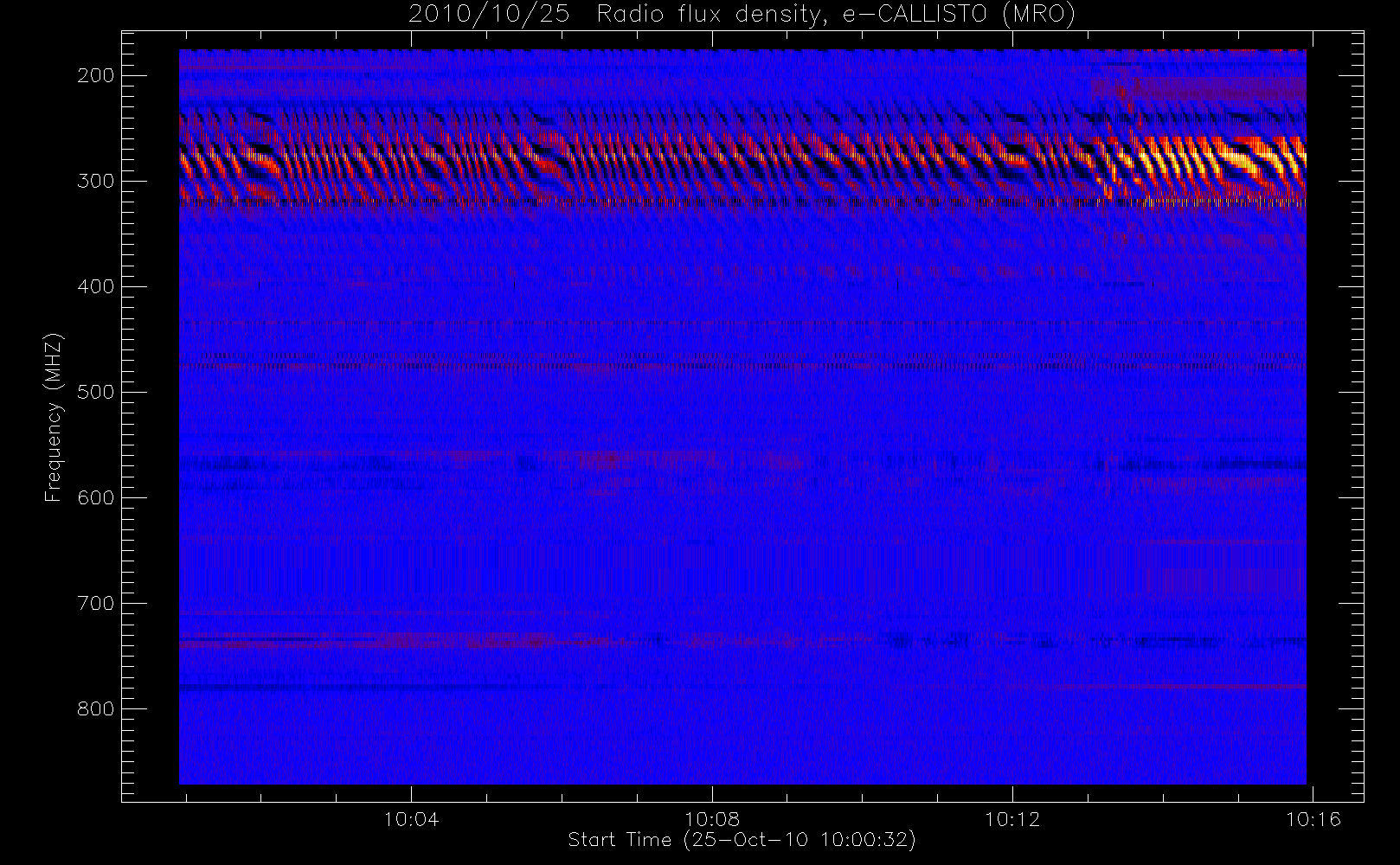Click the 'Start Time (25-Oct-10 10:00:32)' label
The height and width of the screenshot is (865, 1400).
click(x=742, y=840)
